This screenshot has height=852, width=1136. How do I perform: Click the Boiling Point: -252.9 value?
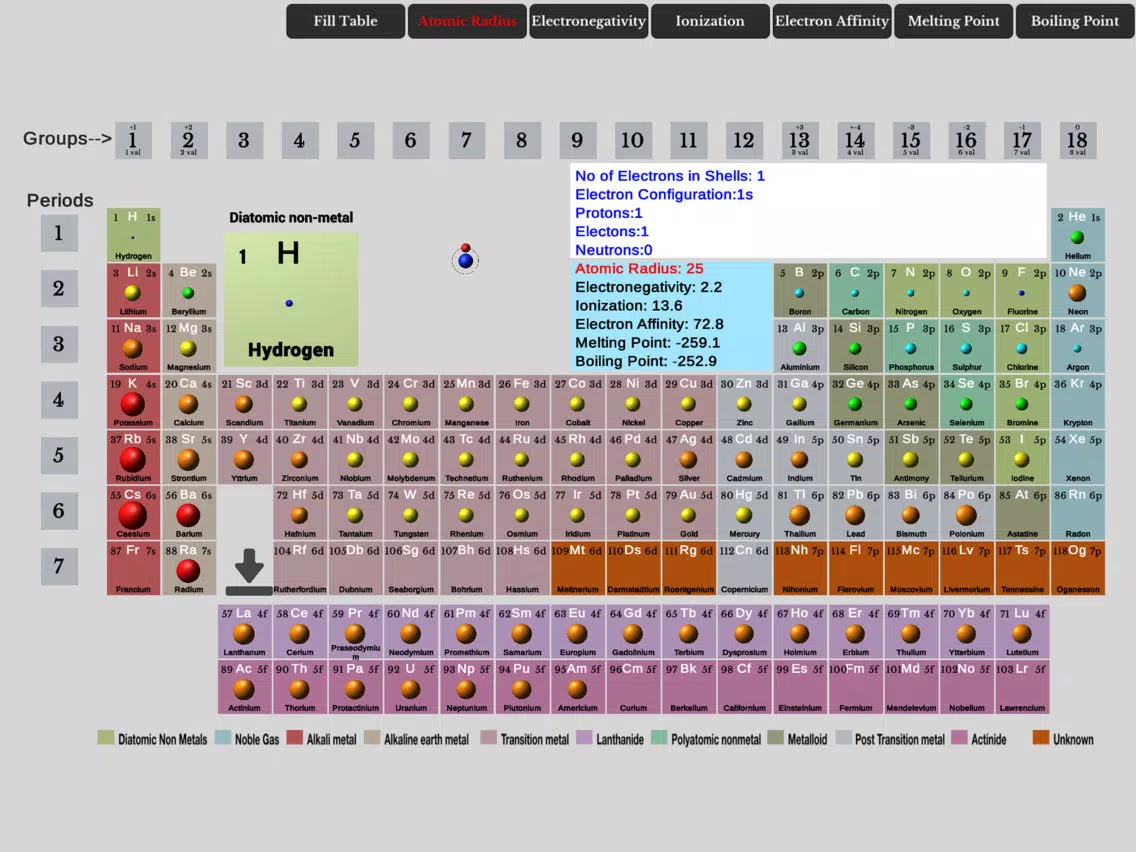click(646, 361)
